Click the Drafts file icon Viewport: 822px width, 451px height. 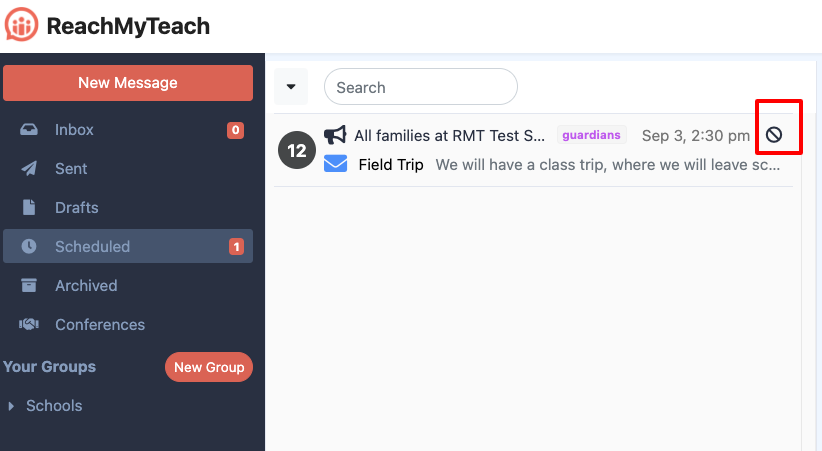(x=29, y=208)
